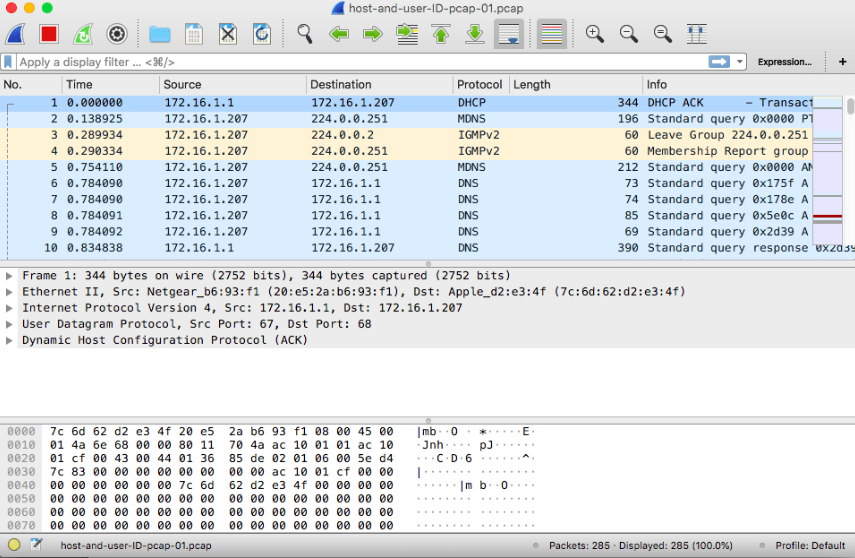The image size is (855, 558).
Task: Save this capture file icon
Action: tap(194, 34)
